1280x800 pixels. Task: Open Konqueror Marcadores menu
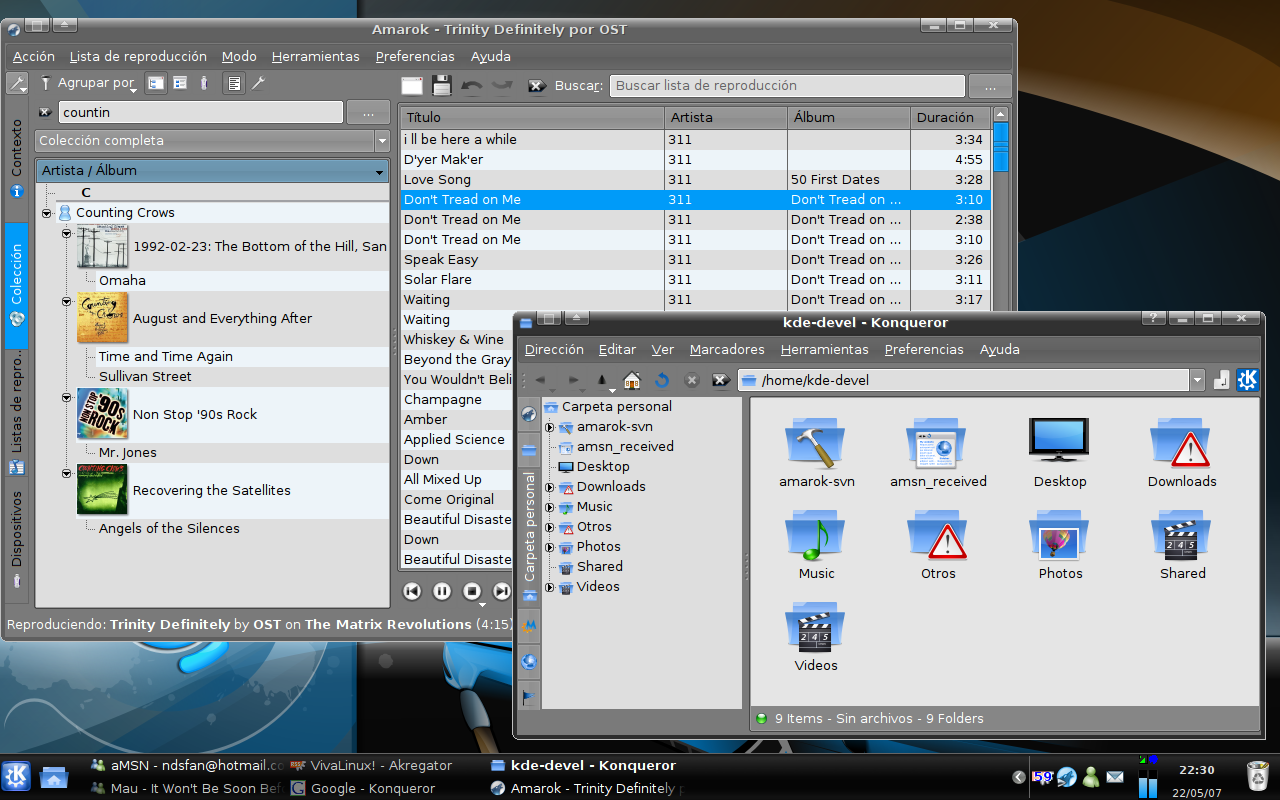(727, 350)
